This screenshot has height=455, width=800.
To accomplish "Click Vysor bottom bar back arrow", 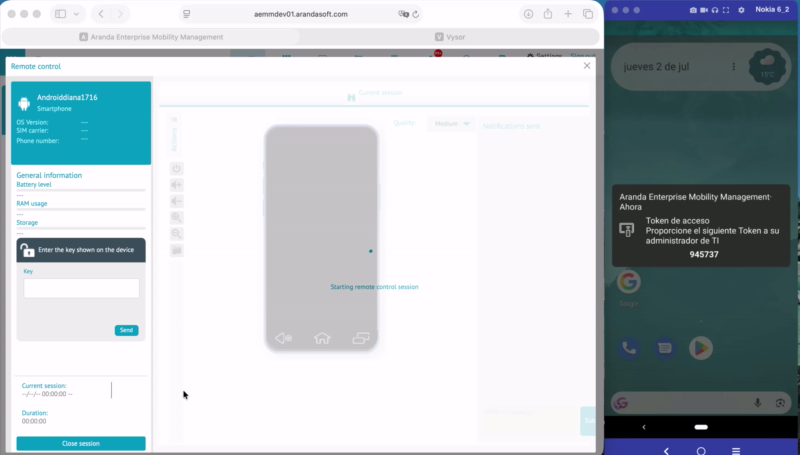I will click(666, 451).
